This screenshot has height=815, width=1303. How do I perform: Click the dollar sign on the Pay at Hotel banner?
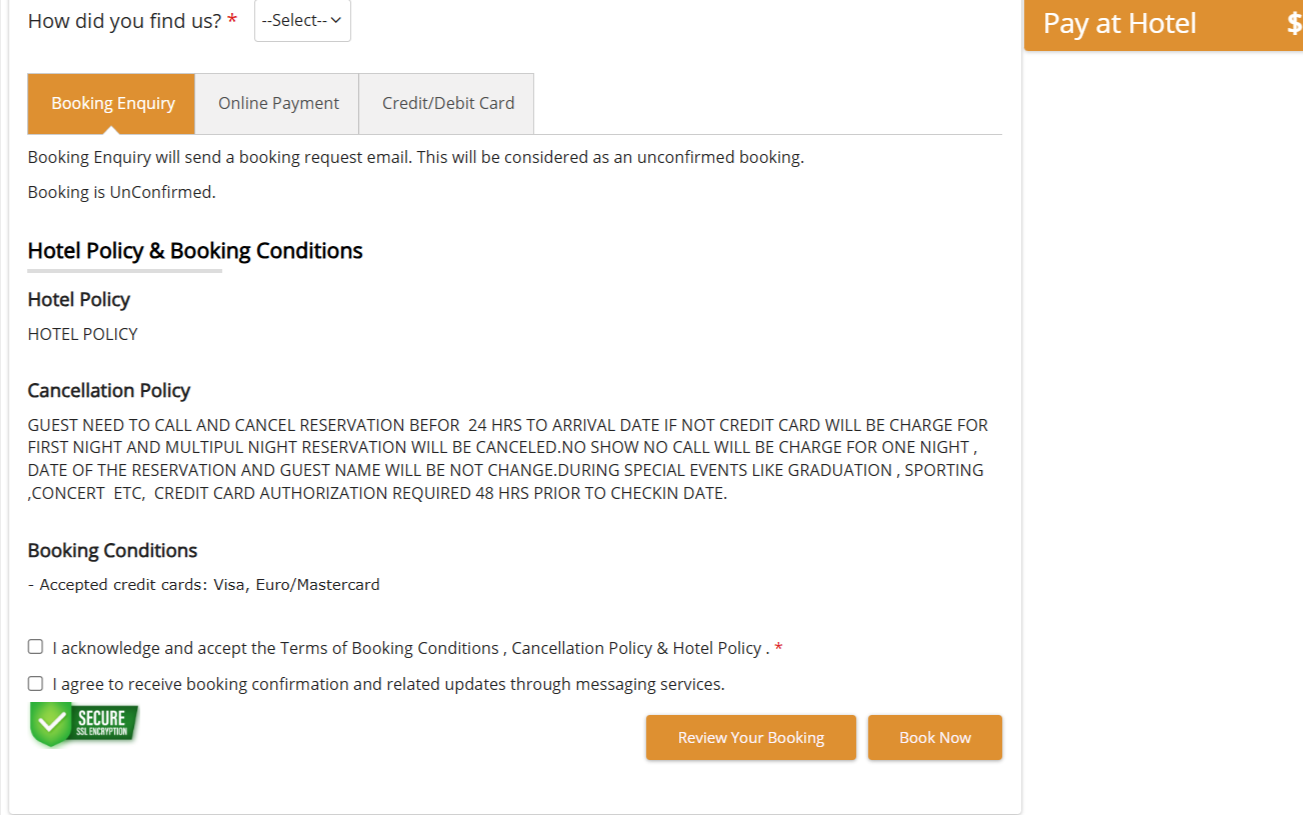(x=1294, y=24)
